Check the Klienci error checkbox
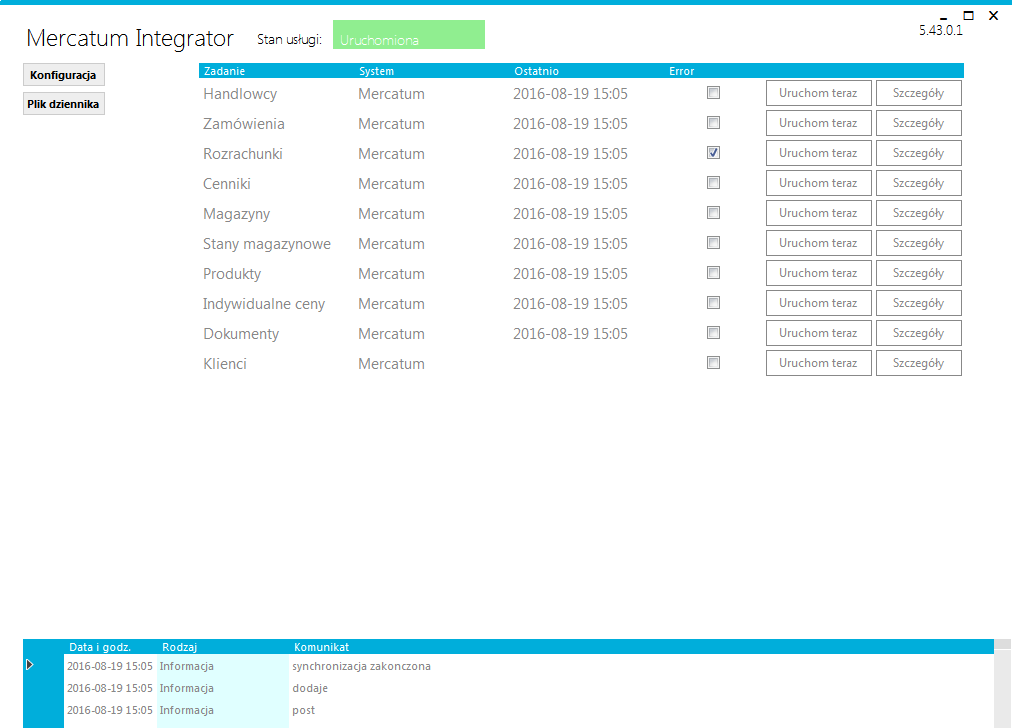 point(713,363)
